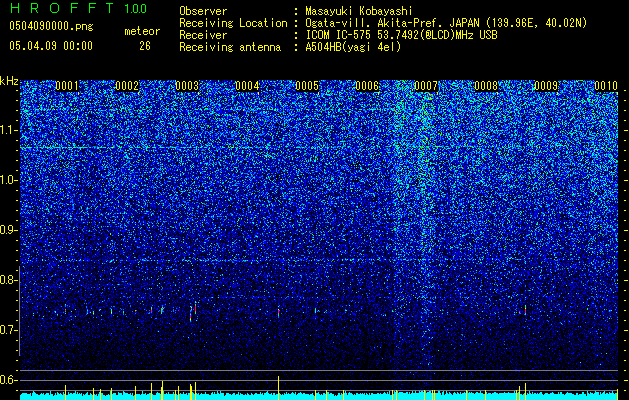The image size is (629, 400).
Task: Click the antenna value A504HB(yagi 4el)
Action: click(353, 47)
